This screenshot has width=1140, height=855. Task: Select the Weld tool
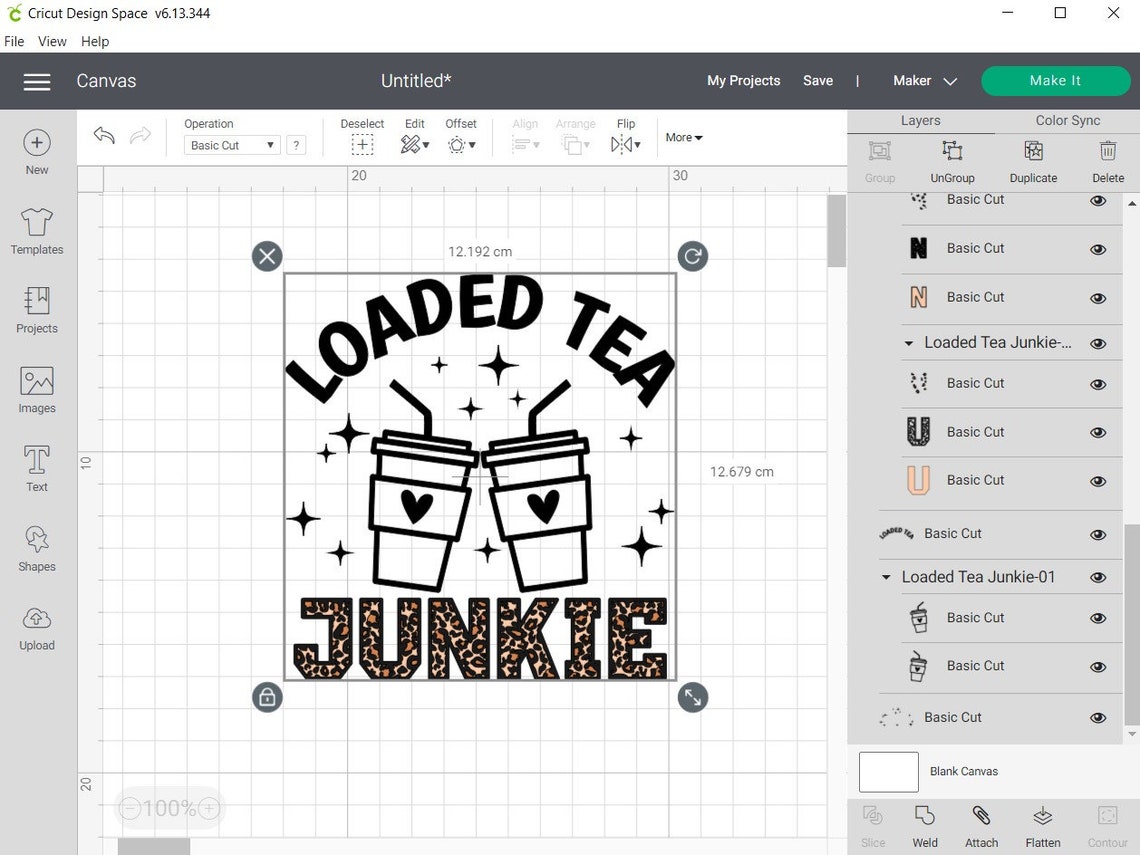pos(924,822)
